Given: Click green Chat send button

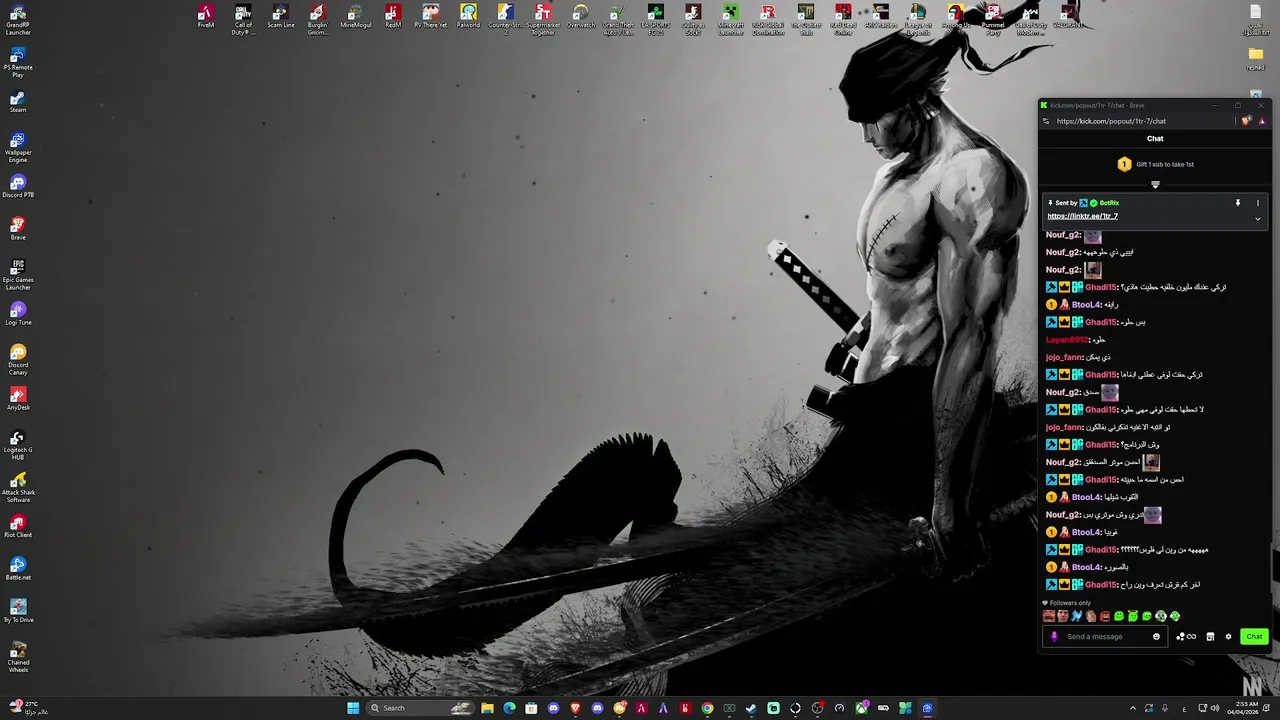Looking at the screenshot, I should (x=1254, y=637).
